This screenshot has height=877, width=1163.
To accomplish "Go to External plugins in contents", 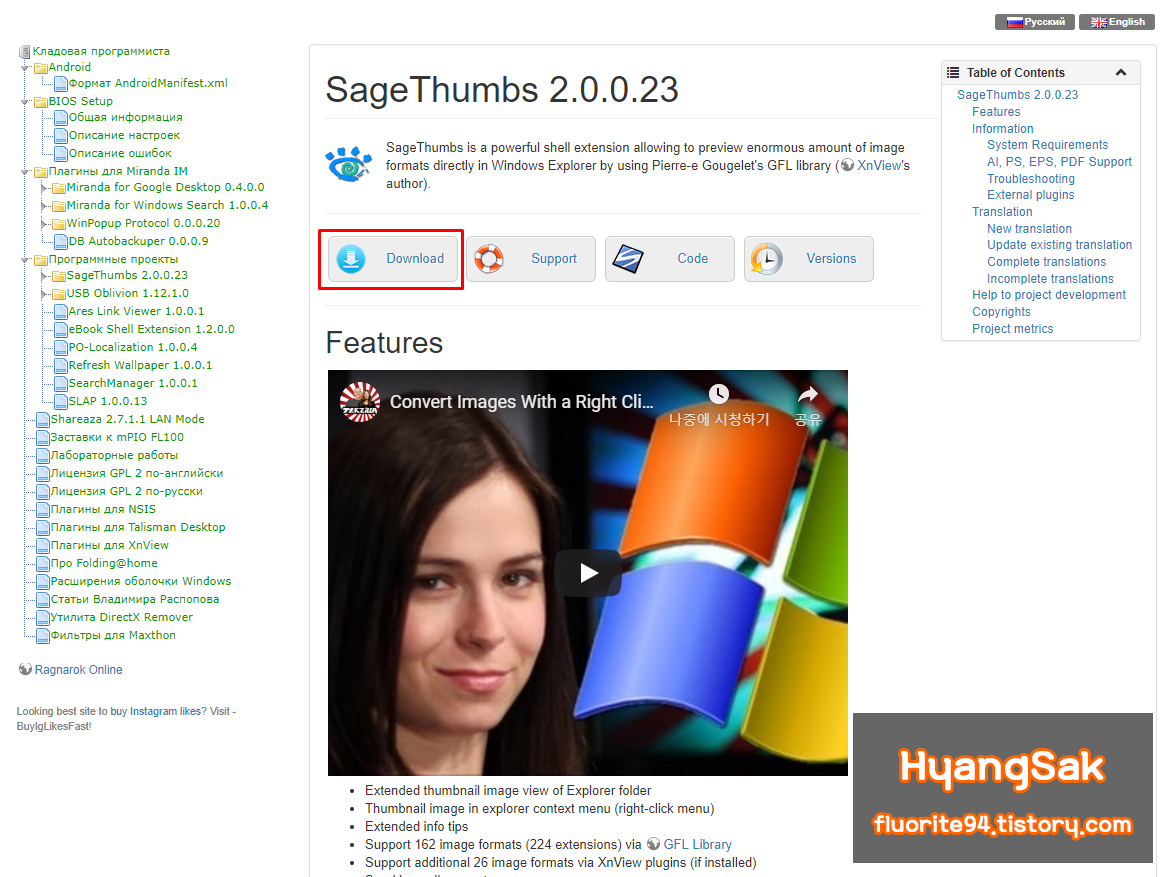I will pos(1030,195).
